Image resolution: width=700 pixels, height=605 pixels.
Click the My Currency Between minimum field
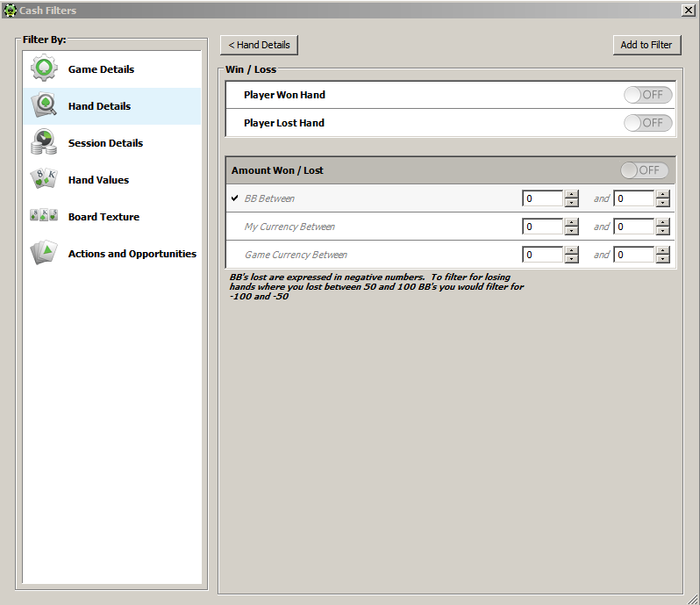[542, 227]
